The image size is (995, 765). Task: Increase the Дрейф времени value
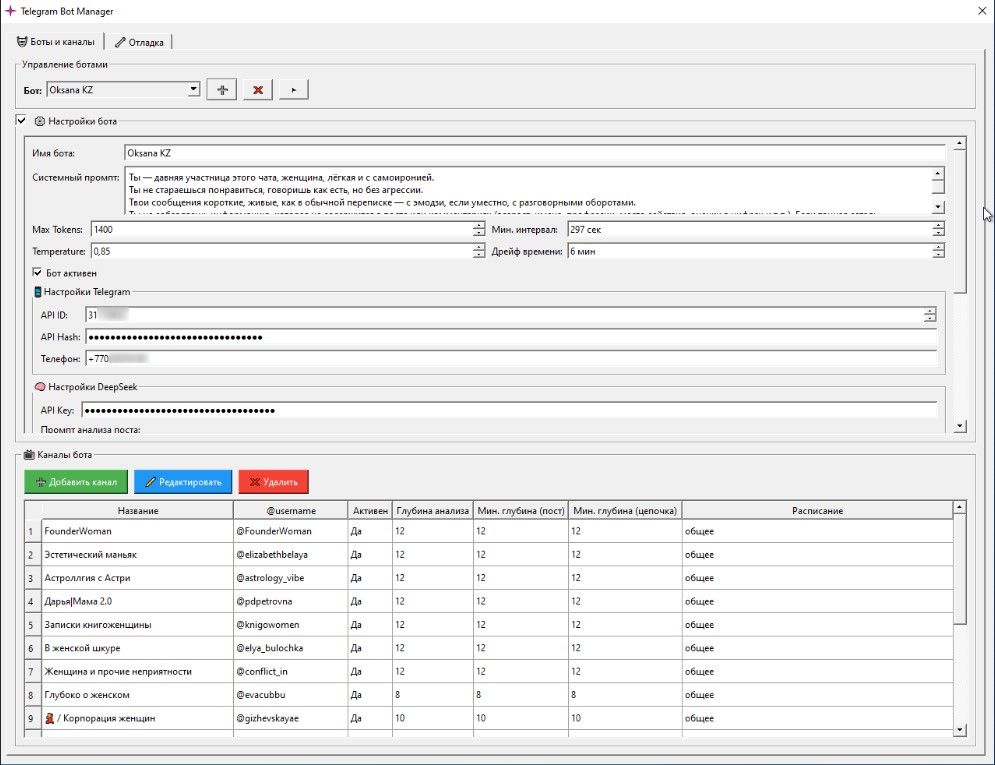point(938,247)
